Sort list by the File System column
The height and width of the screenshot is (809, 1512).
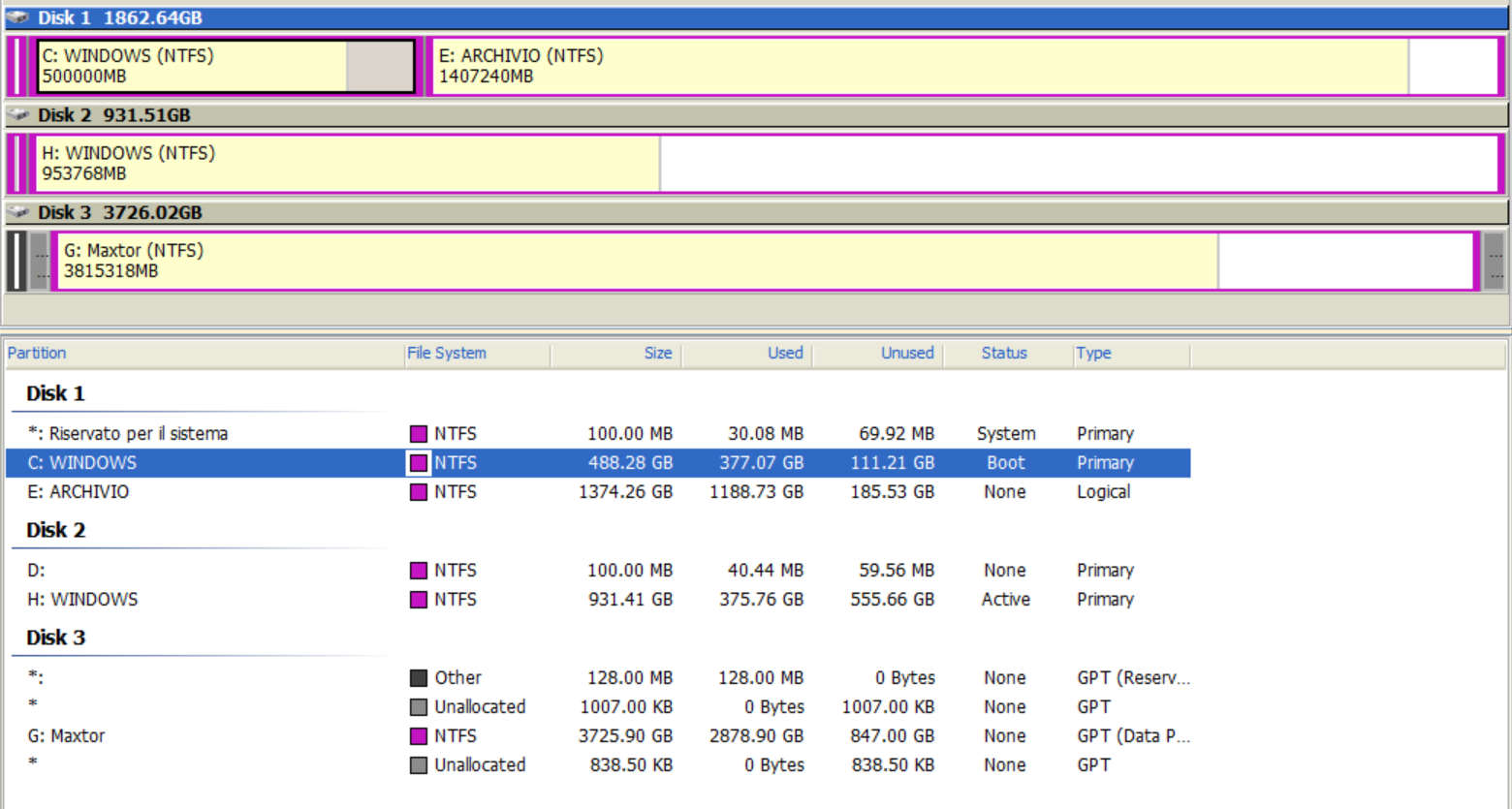(x=447, y=354)
